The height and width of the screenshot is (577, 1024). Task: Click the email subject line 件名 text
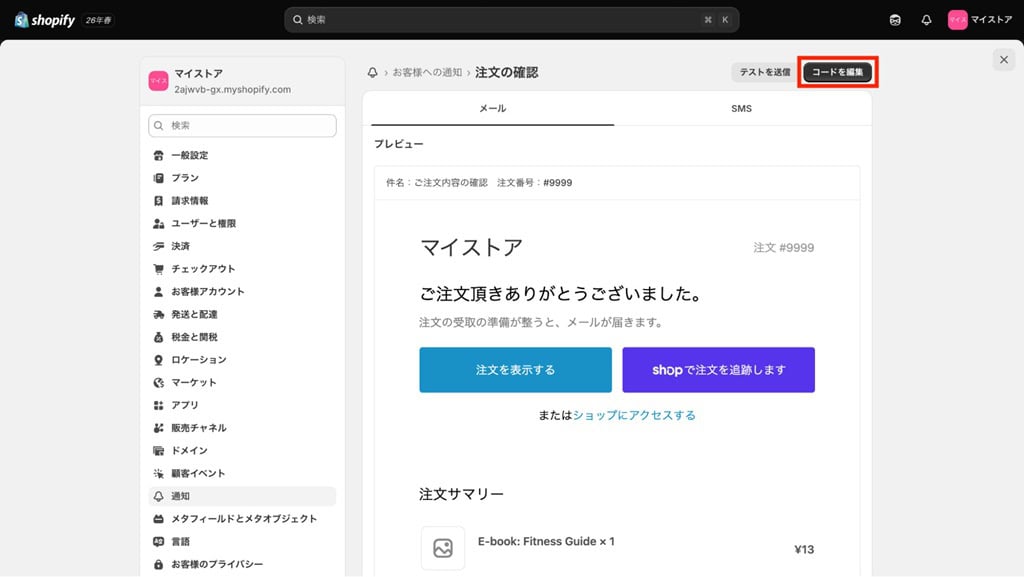479,183
